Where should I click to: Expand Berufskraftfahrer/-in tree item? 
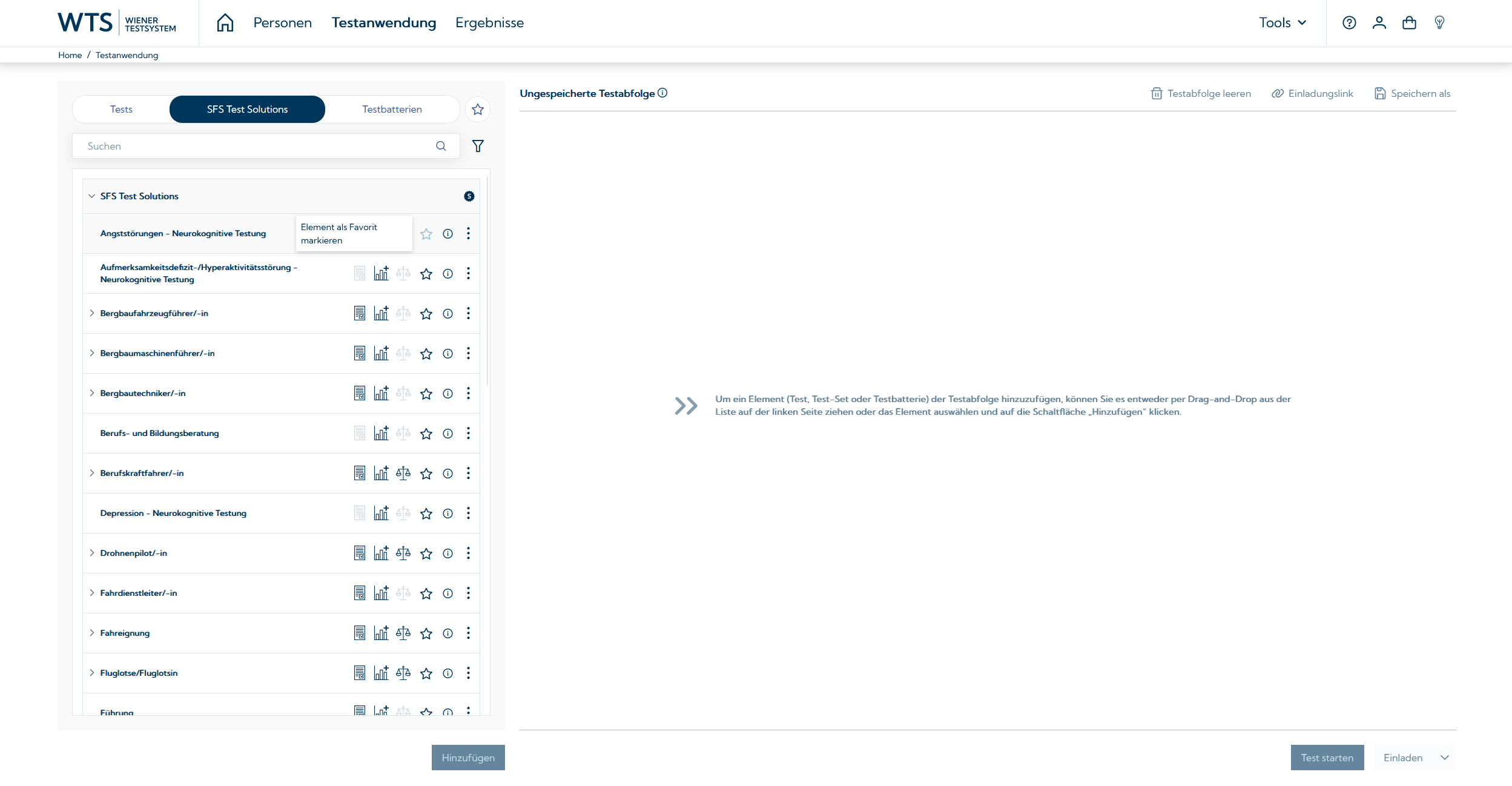[x=92, y=473]
